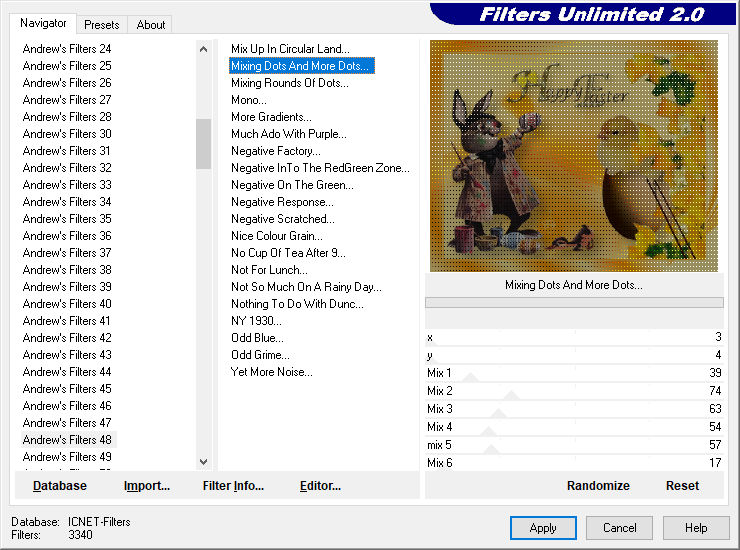Click the Randomize button

point(598,485)
